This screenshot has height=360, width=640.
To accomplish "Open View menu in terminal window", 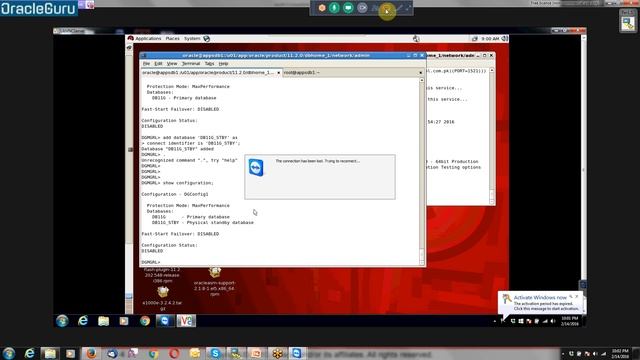I will (x=172, y=64).
